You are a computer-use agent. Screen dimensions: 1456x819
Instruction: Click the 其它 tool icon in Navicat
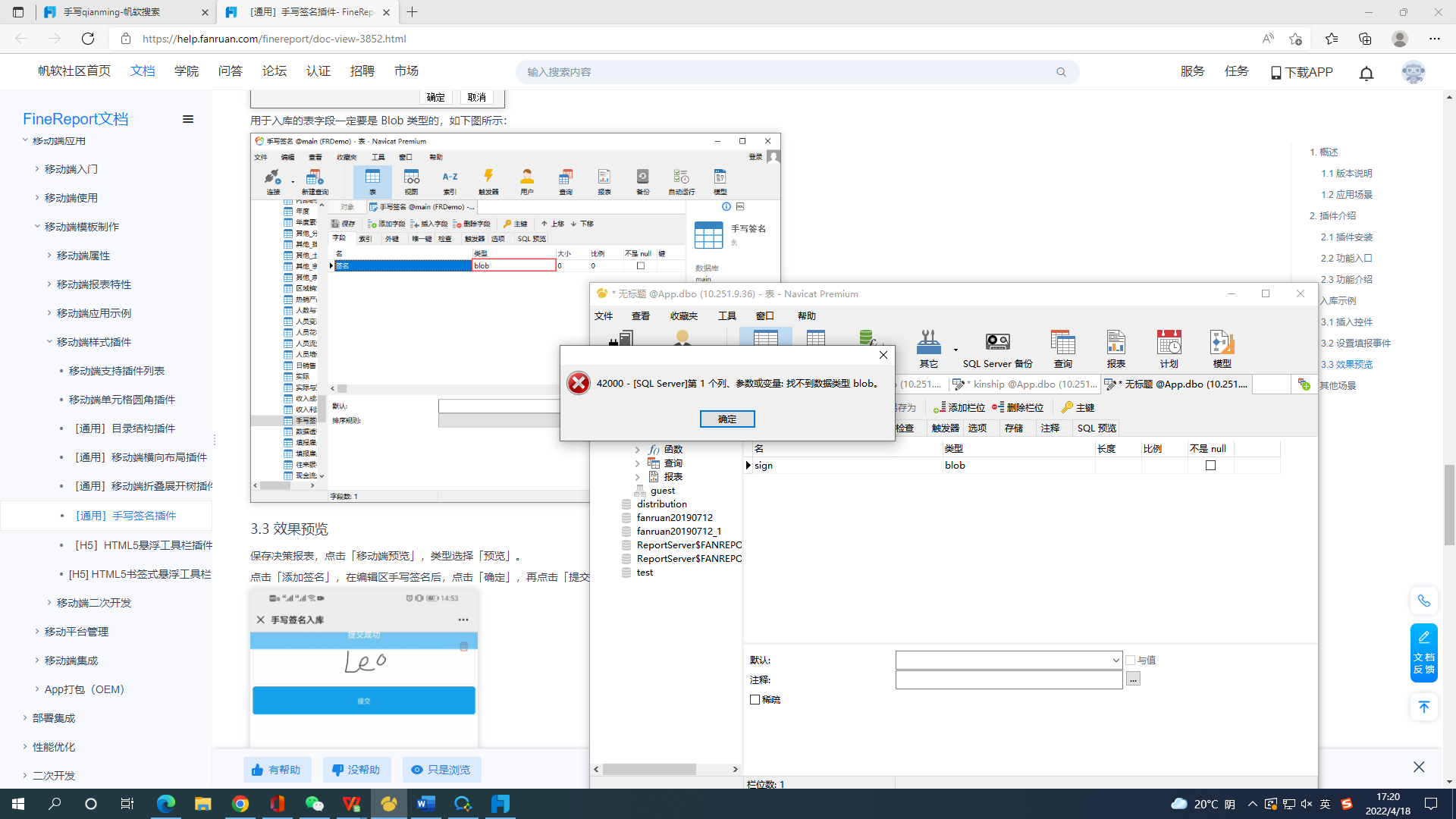(x=928, y=350)
